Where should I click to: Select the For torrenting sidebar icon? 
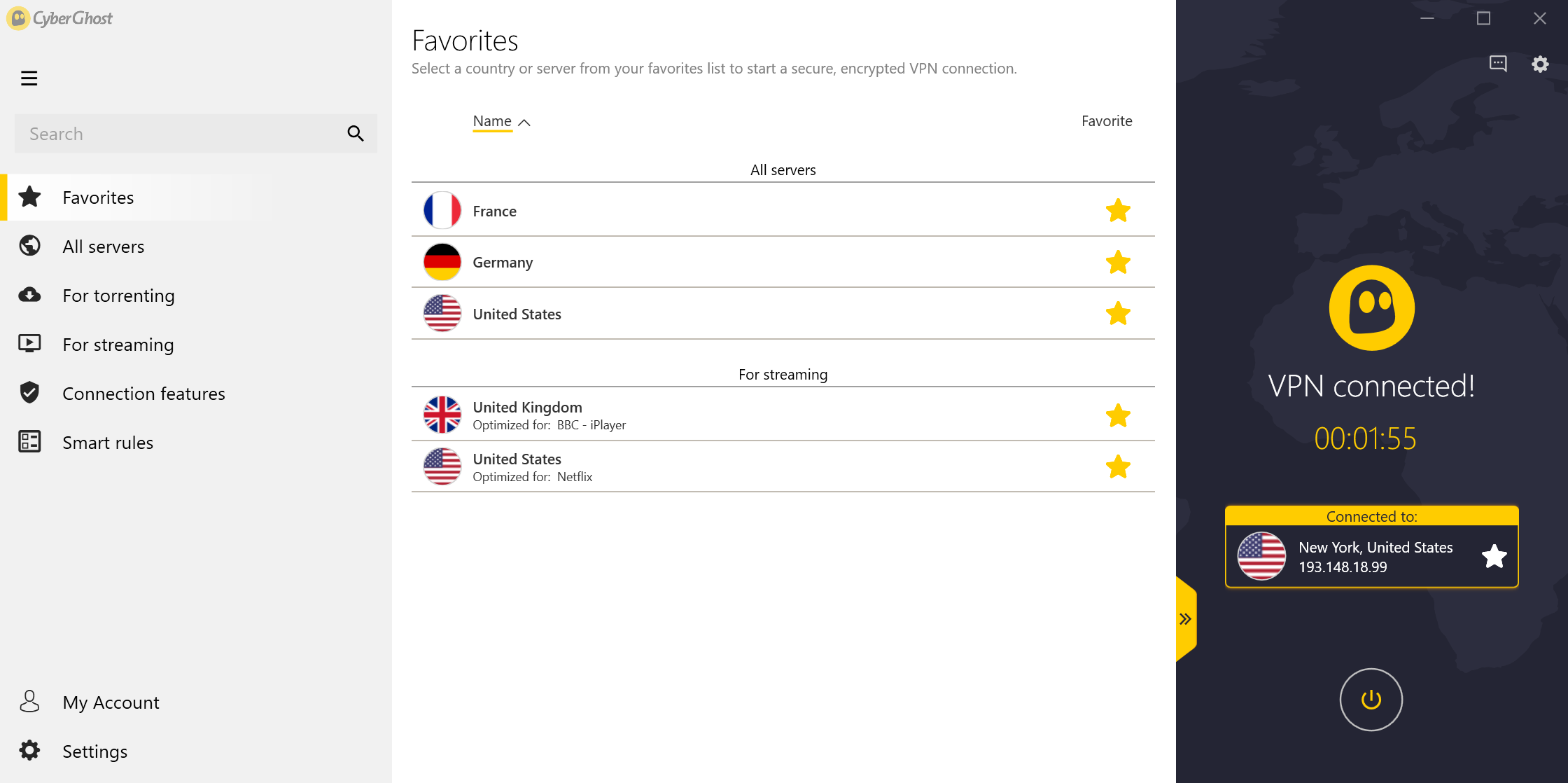coord(31,295)
